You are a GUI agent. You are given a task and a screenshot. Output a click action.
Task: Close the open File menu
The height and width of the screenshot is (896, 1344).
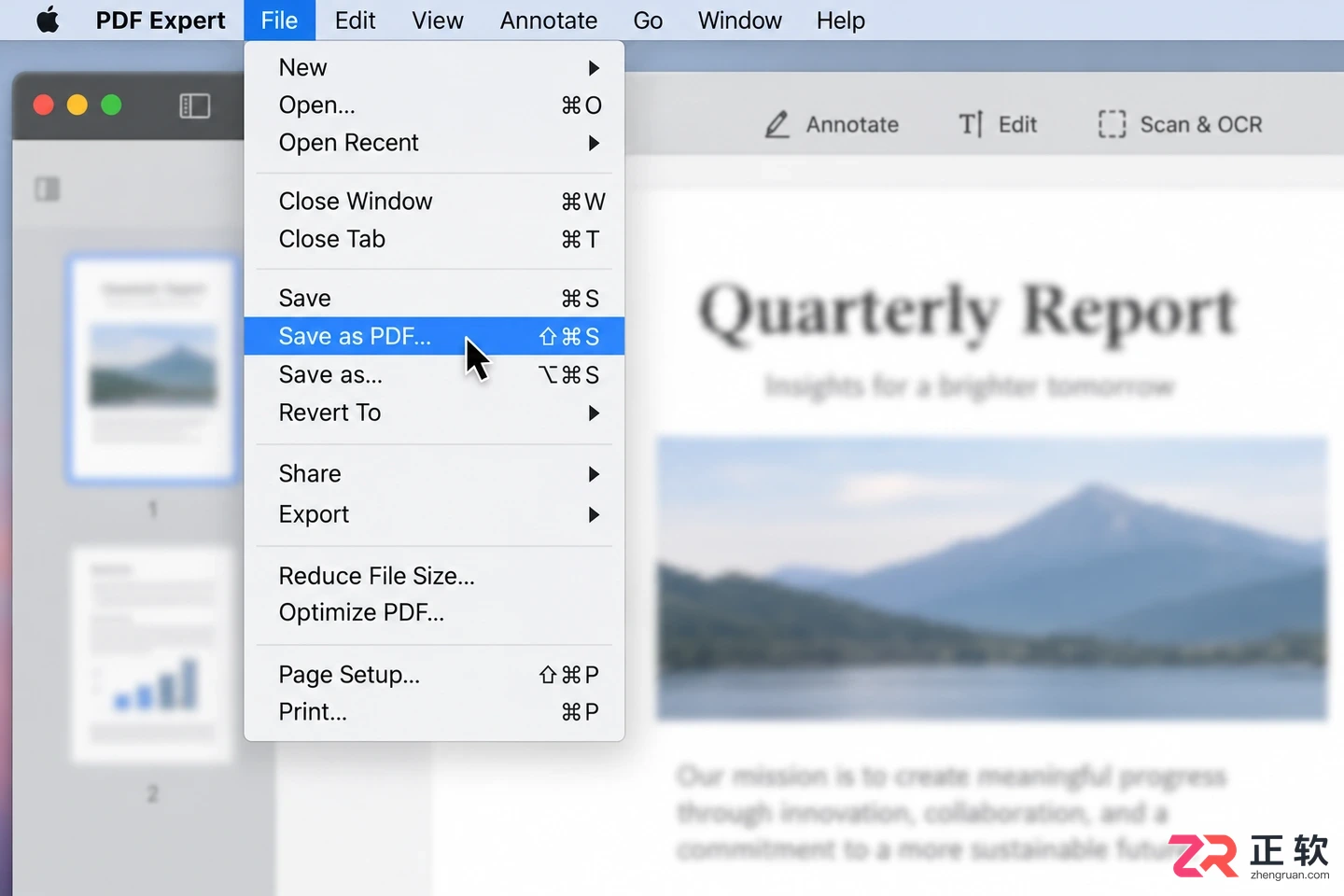280,20
